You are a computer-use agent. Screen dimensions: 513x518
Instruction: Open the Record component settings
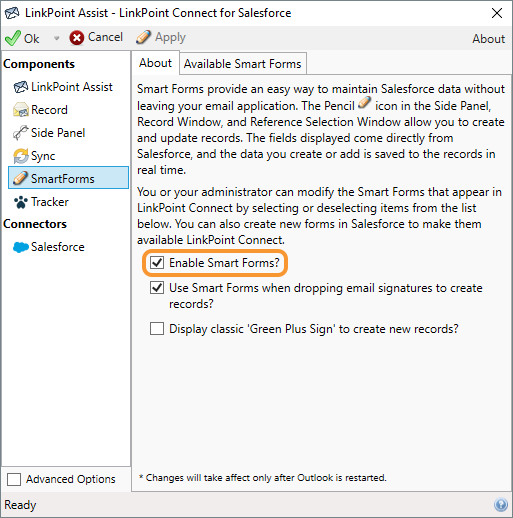(49, 110)
